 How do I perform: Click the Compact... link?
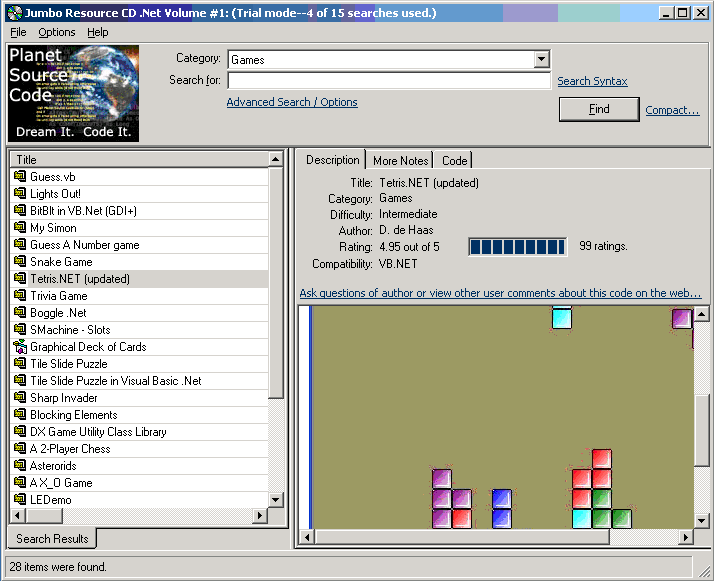click(672, 110)
